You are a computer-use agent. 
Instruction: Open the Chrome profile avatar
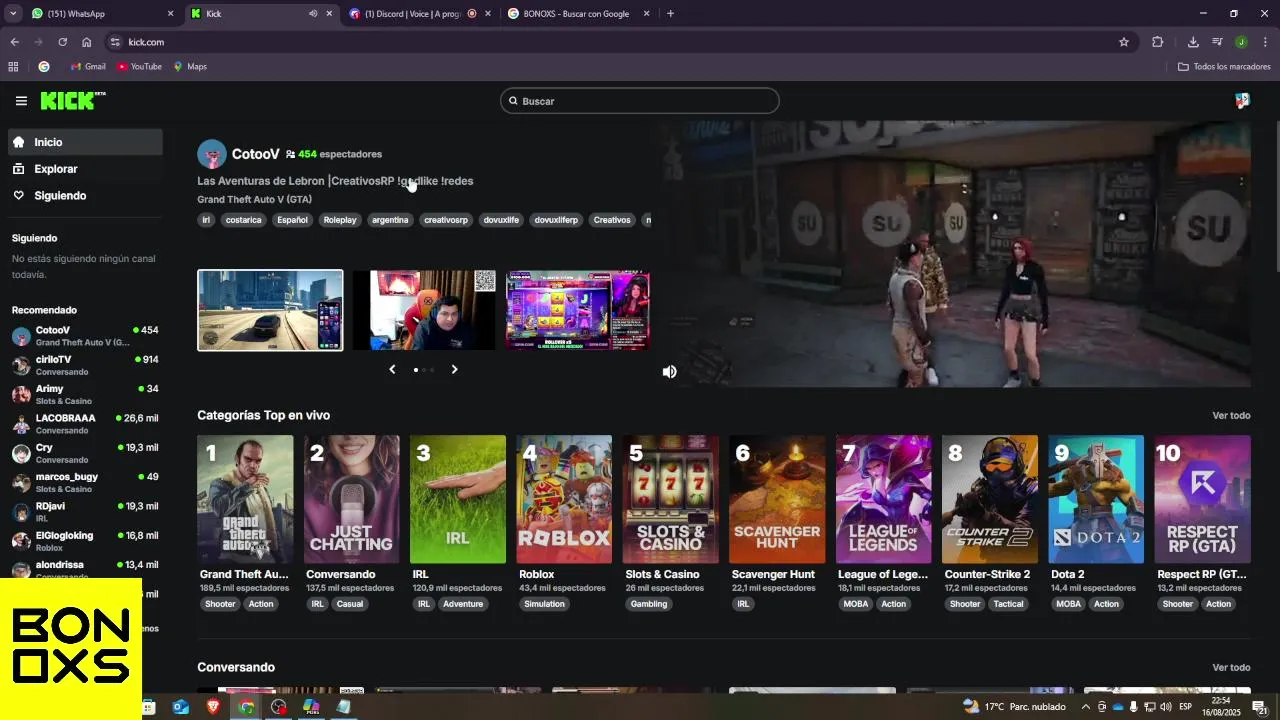(x=1241, y=42)
